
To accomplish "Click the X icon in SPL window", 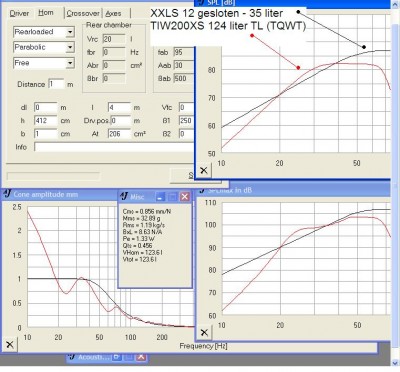I will [x=204, y=170].
